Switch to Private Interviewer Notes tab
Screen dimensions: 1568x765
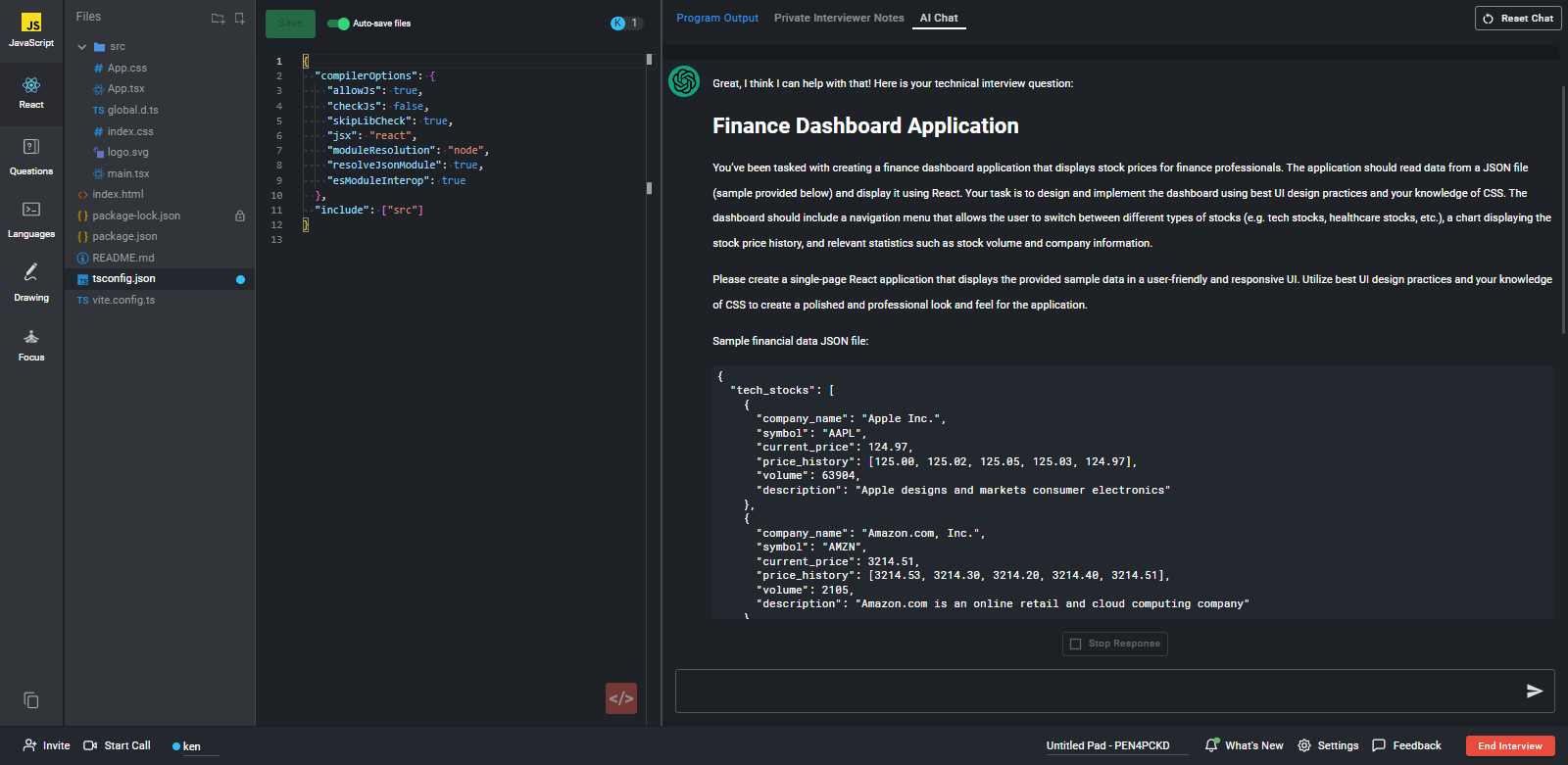[839, 18]
